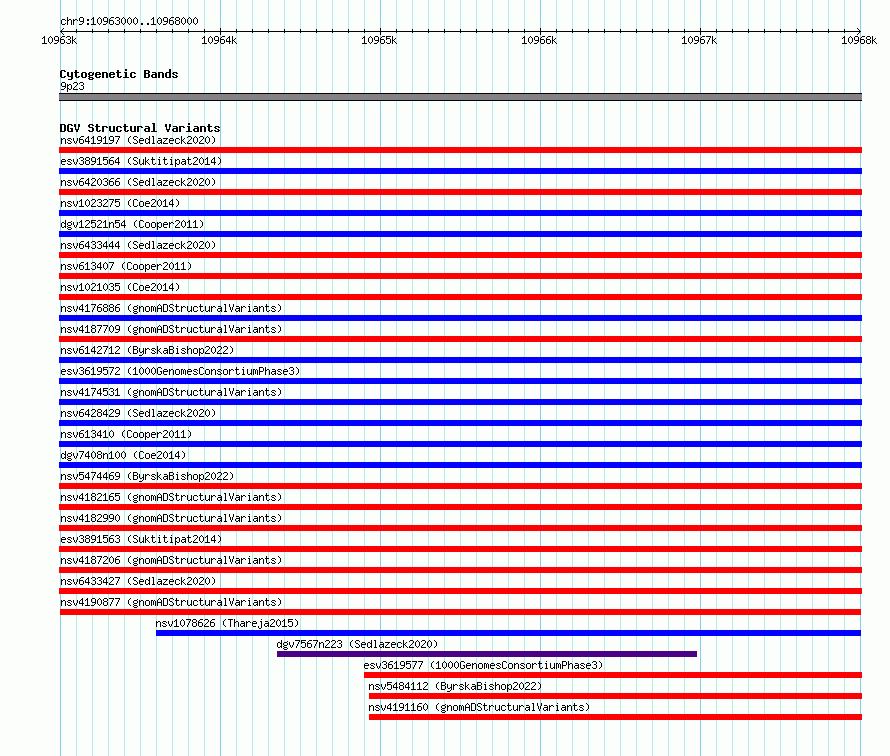The image size is (890, 756).
Task: Click the red nsv4191160 variant bar
Action: (615, 717)
